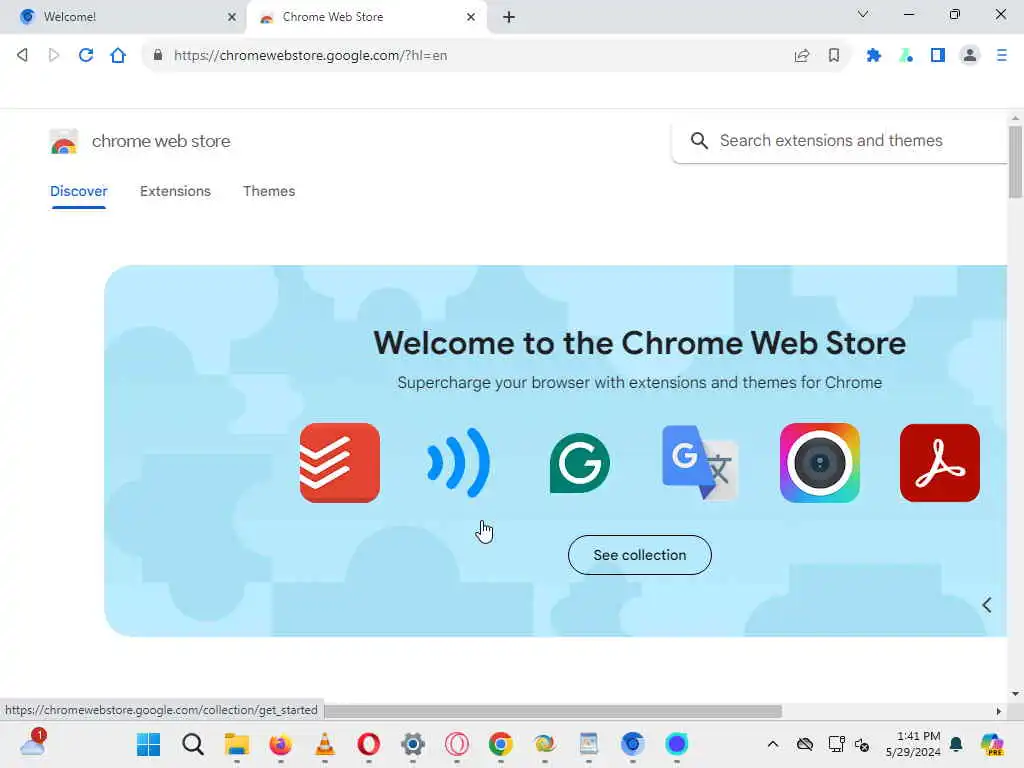The width and height of the screenshot is (1024, 768).
Task: Click horizontal scrollbar right arrow
Action: 999,711
